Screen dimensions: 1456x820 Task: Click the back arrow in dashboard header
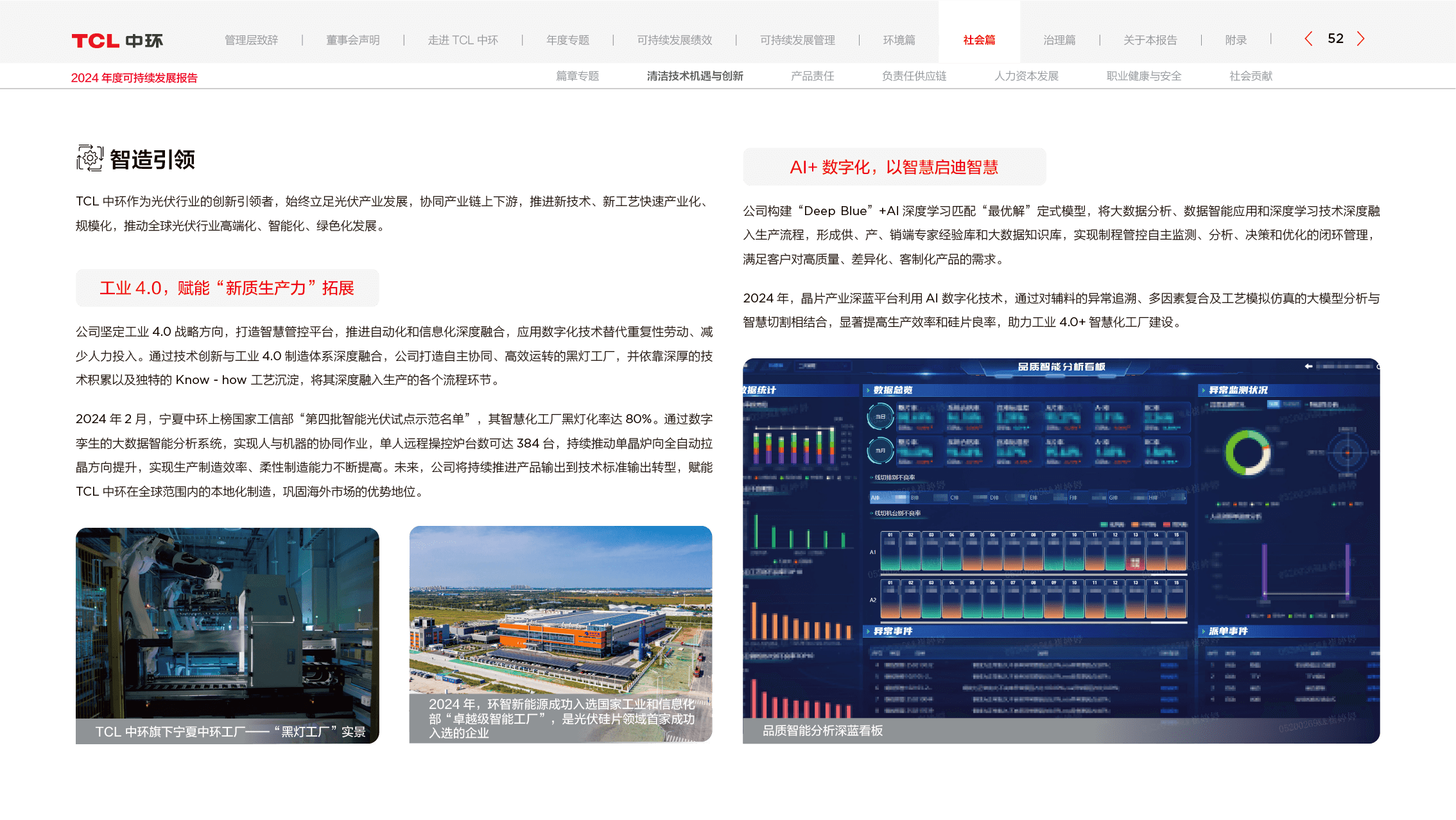[1308, 366]
